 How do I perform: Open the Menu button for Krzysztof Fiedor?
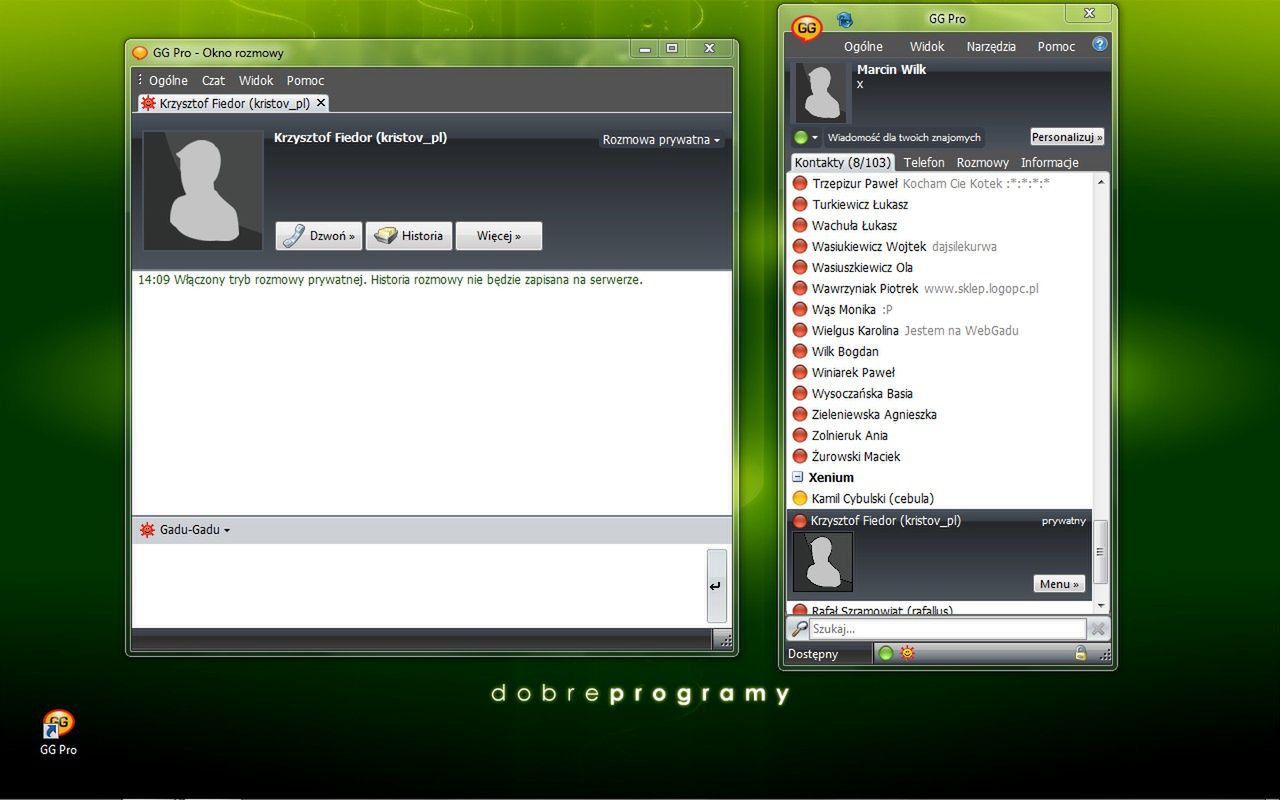tap(1059, 584)
